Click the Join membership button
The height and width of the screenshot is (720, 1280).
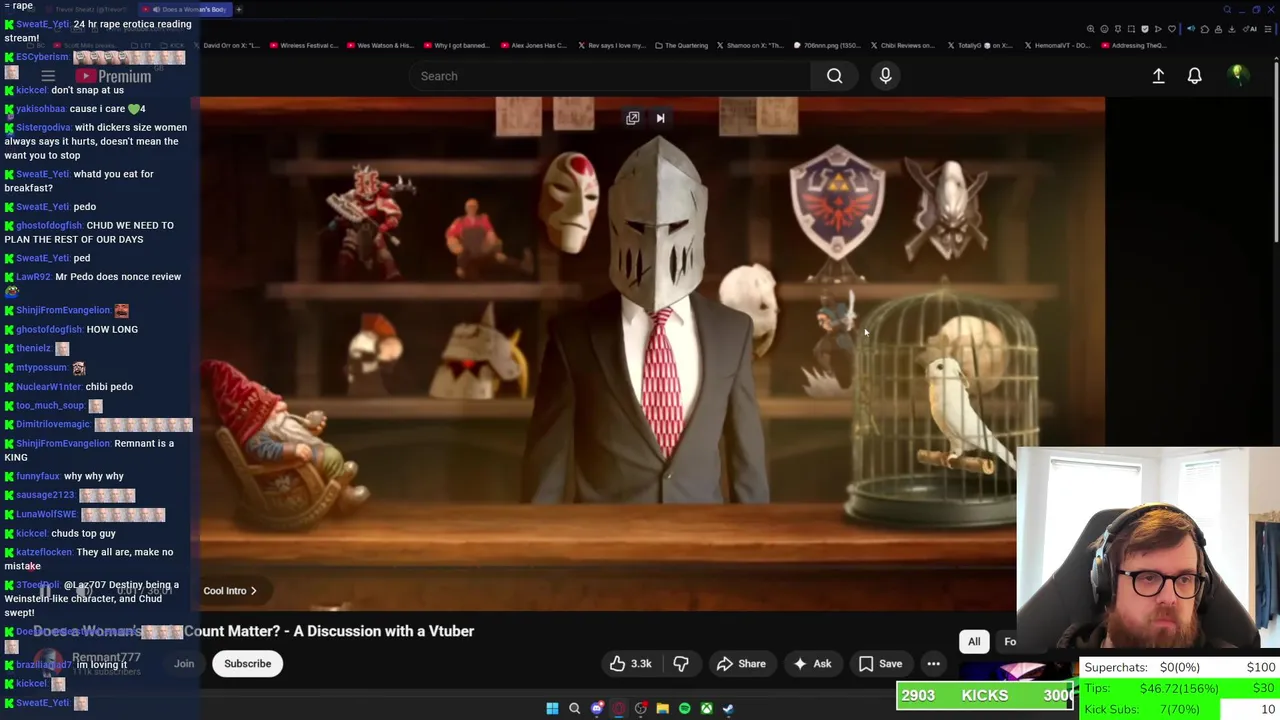click(184, 664)
